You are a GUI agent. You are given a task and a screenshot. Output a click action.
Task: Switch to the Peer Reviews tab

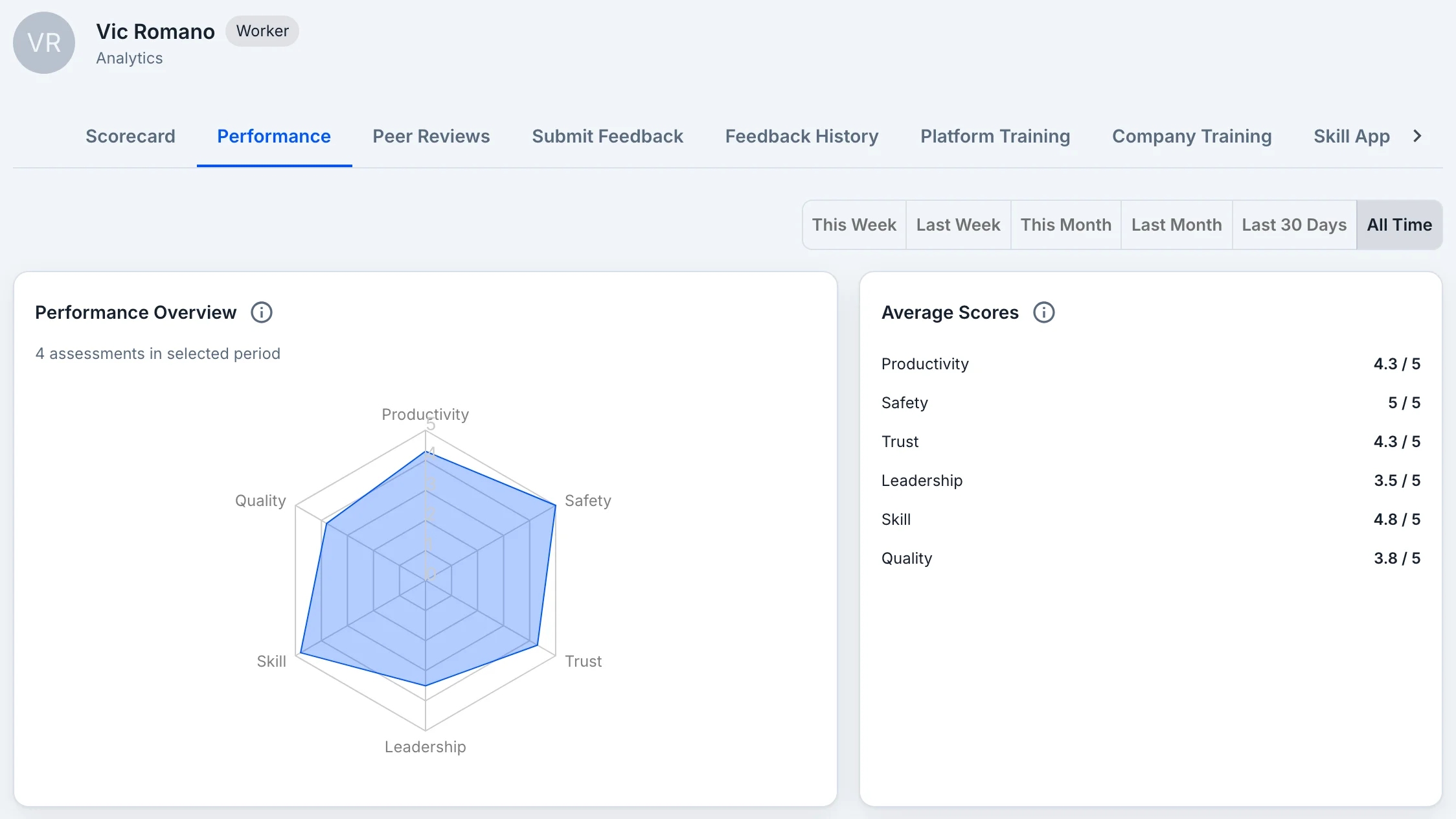pyautogui.click(x=431, y=136)
